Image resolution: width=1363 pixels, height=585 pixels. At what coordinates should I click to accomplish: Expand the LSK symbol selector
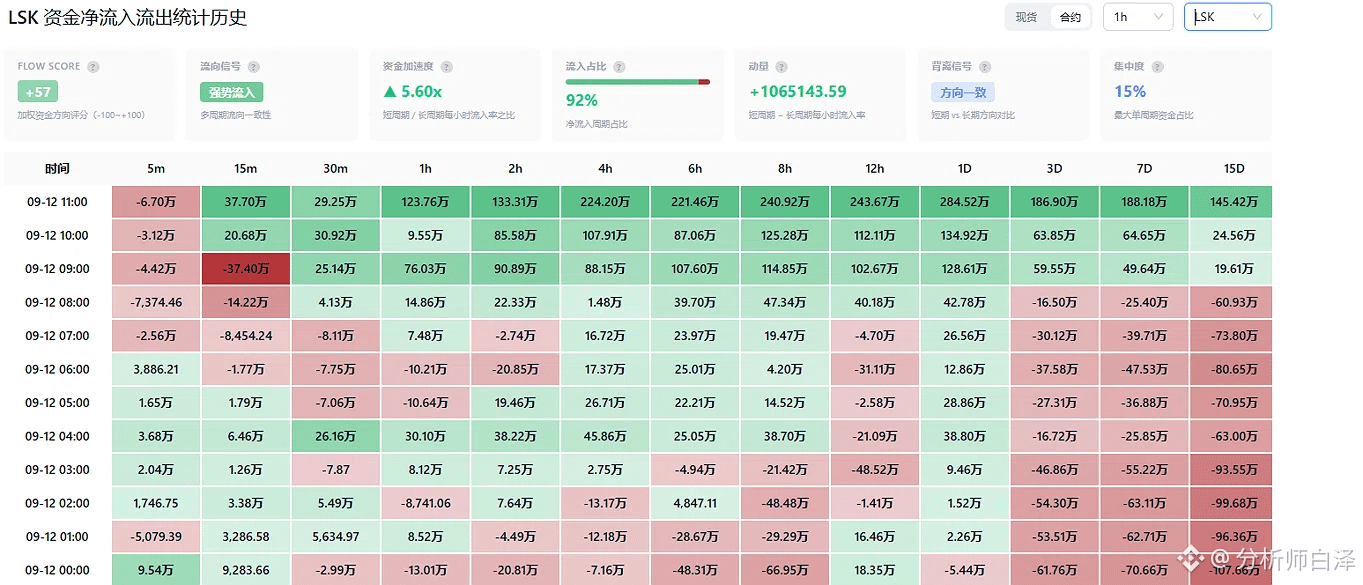pyautogui.click(x=1228, y=17)
